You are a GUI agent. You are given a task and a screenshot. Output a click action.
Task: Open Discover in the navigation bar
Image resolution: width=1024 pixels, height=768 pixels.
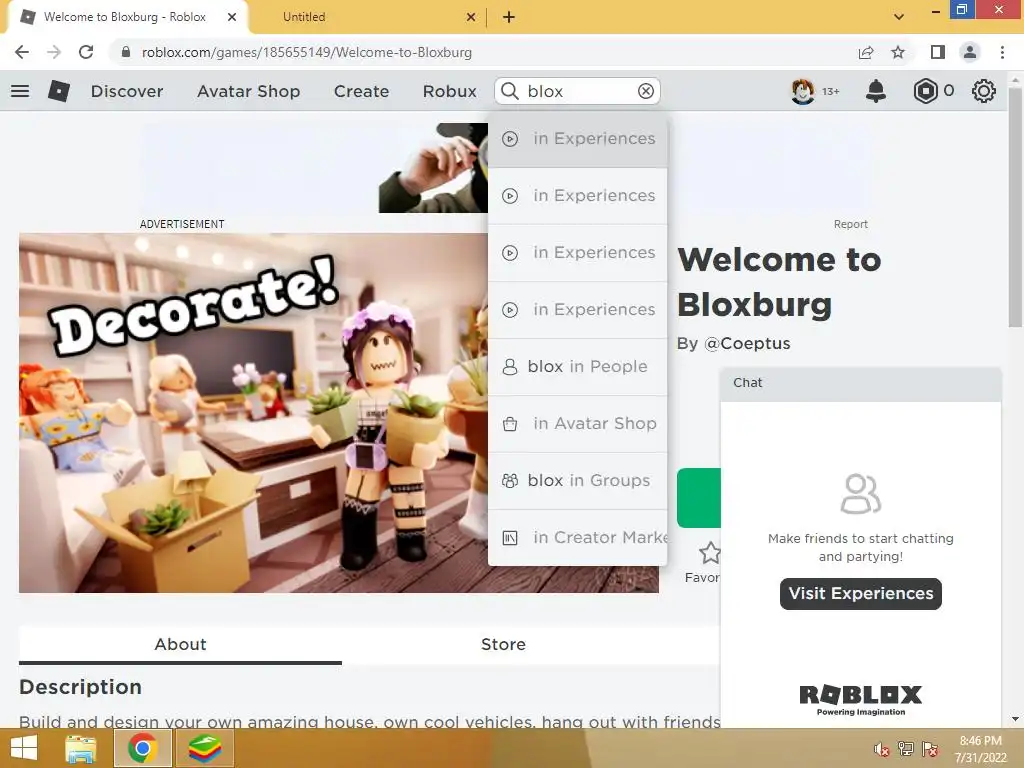pos(127,91)
